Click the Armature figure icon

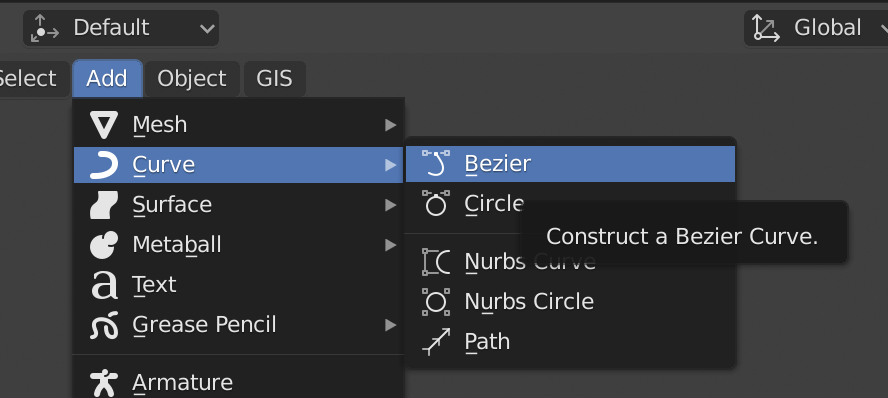point(104,383)
